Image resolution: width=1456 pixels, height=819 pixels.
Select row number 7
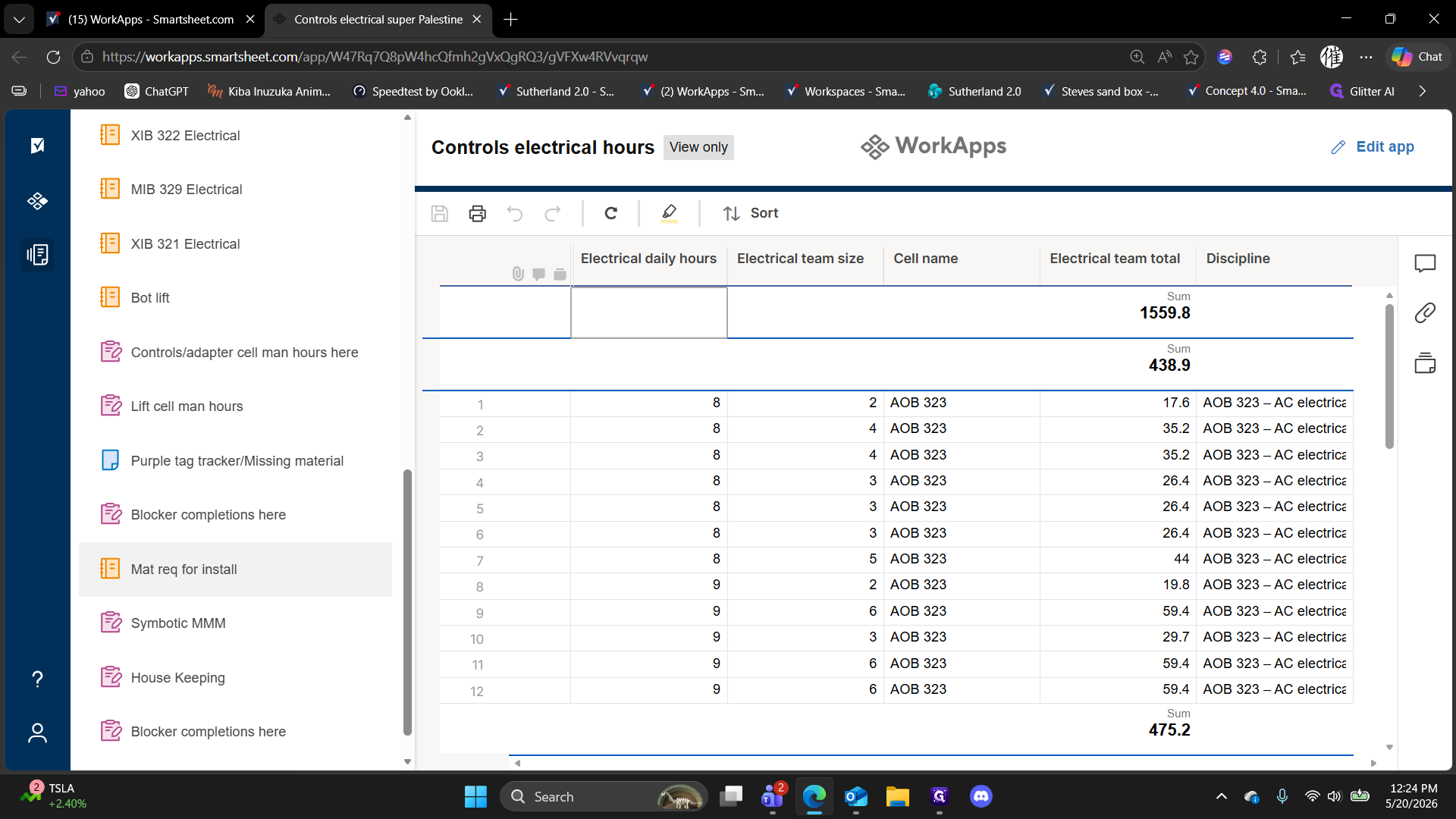click(479, 560)
